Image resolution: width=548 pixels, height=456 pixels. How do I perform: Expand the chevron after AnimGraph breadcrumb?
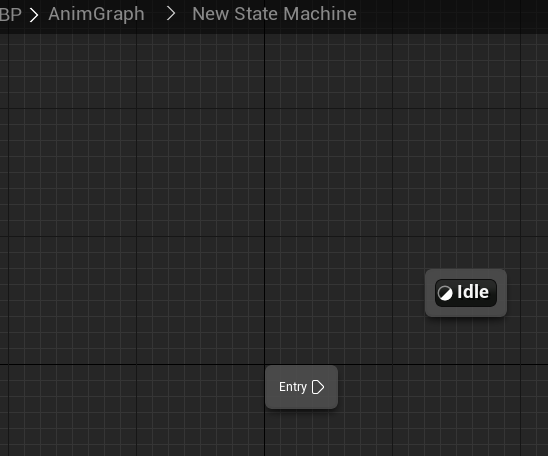tap(171, 14)
